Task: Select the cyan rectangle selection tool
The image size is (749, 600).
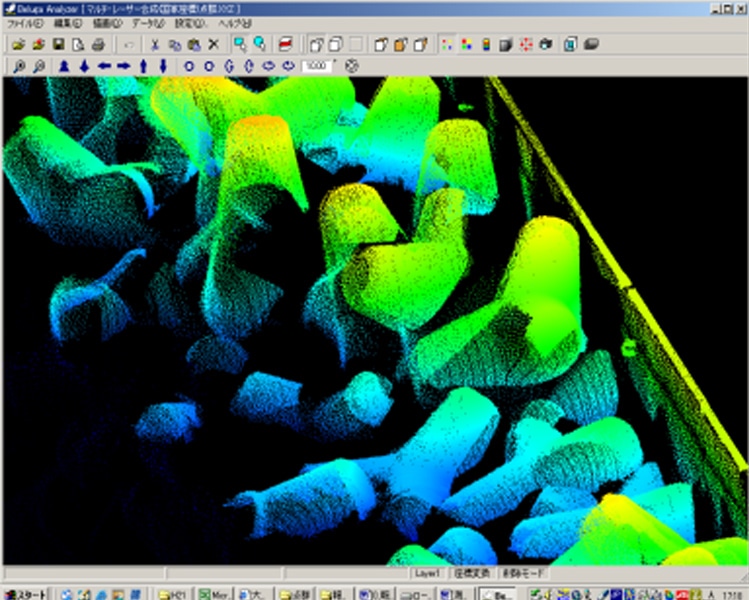Action: (x=240, y=44)
